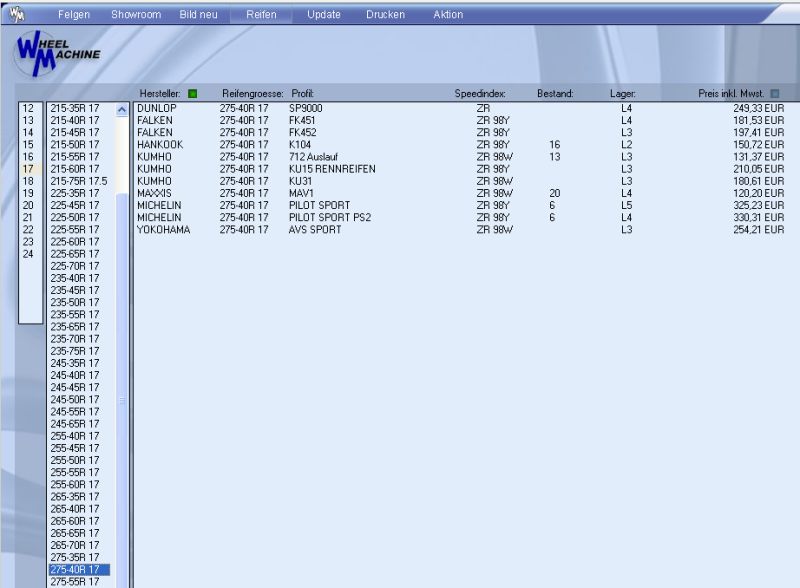Viewport: 800px width, 588px height.
Task: Select the MAXXIS MAV1 tire row
Action: pyautogui.click(x=461, y=193)
